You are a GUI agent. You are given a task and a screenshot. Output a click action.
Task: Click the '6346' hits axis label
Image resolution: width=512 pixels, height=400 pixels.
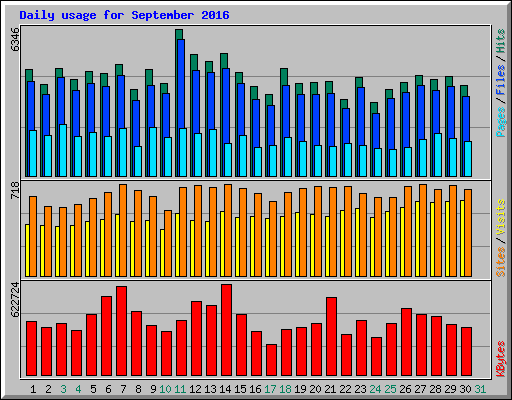15,40
